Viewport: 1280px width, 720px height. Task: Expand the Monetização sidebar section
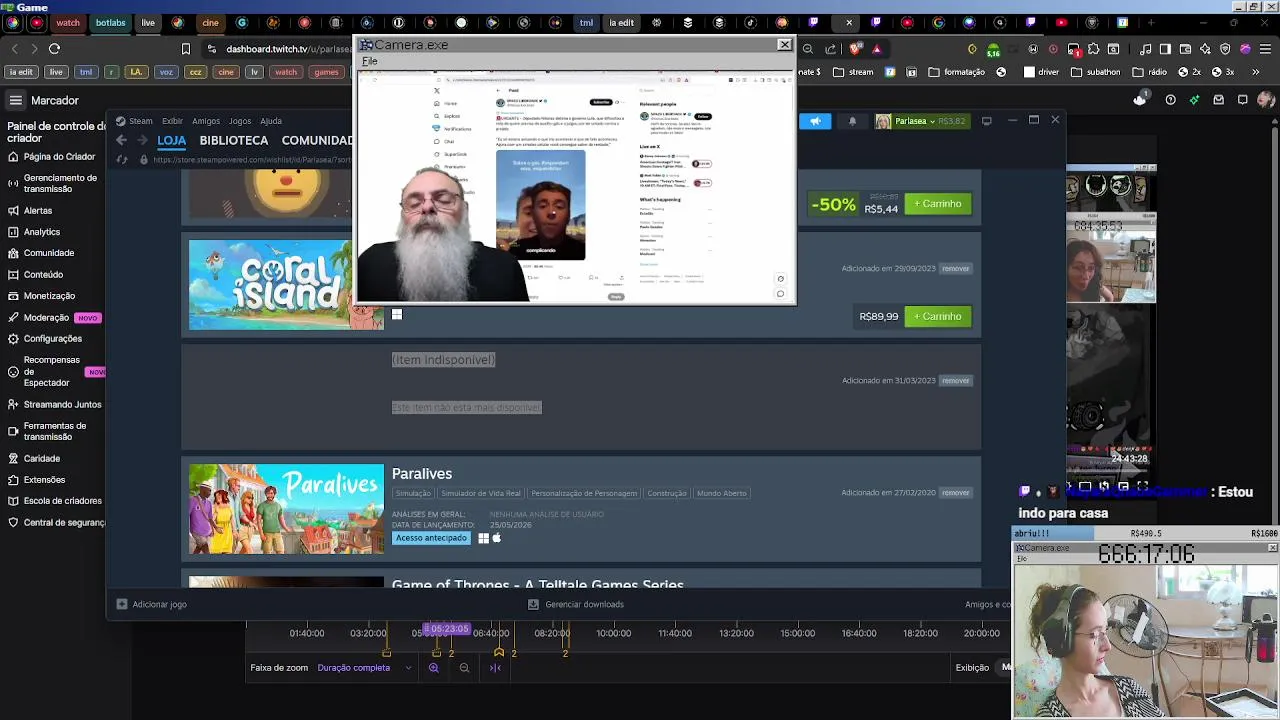(x=42, y=296)
